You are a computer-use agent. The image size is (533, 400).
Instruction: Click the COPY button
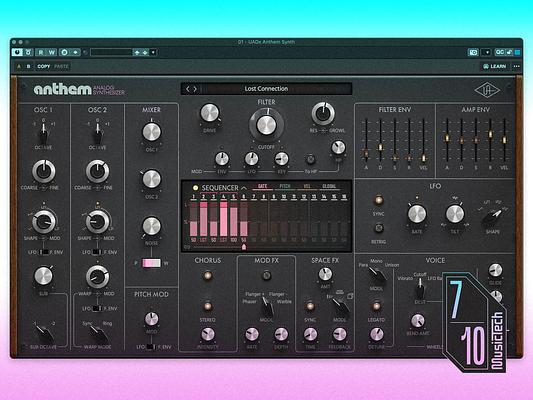44,66
